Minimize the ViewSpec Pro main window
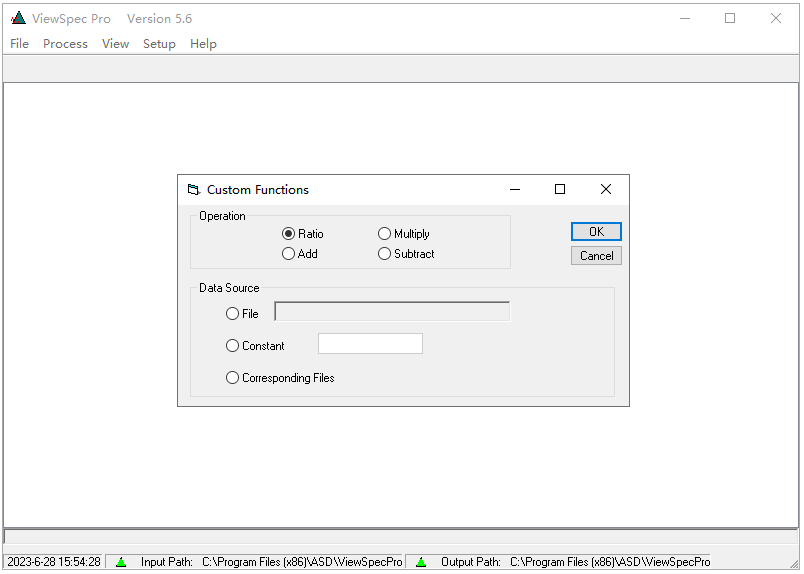This screenshot has width=804, height=574. (685, 18)
